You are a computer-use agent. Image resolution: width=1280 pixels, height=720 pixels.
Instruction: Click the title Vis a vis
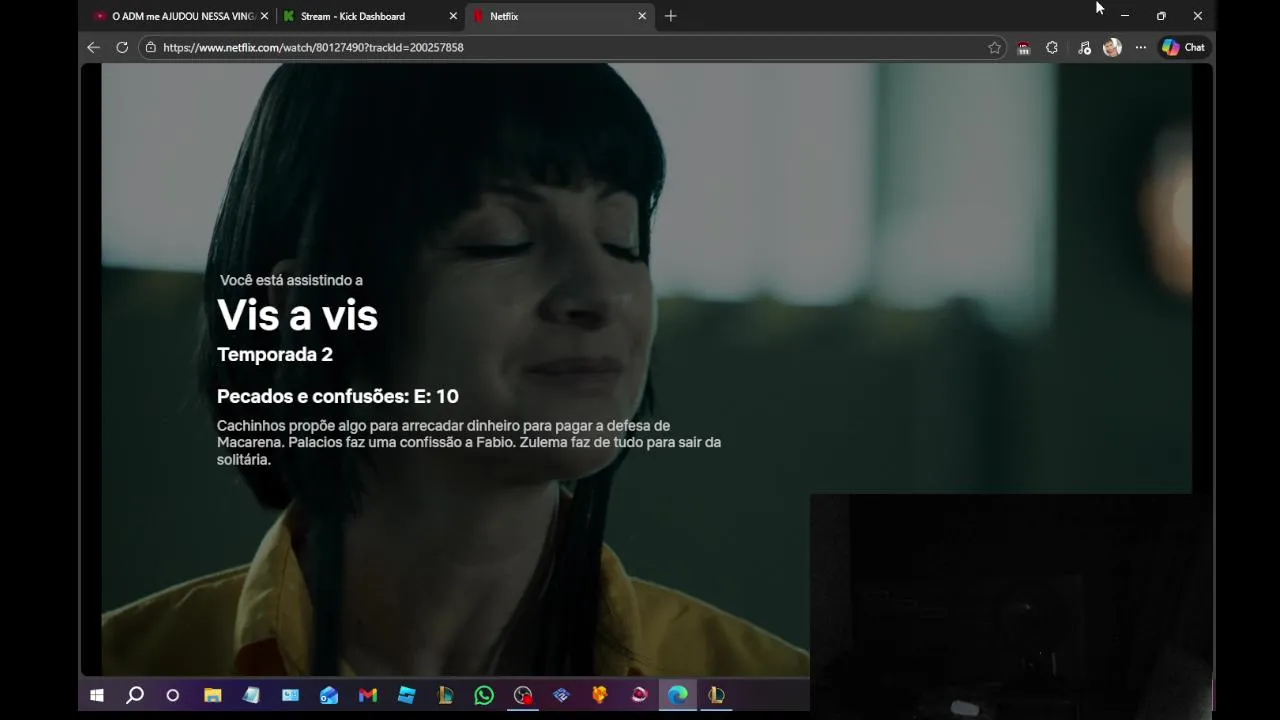(x=297, y=315)
